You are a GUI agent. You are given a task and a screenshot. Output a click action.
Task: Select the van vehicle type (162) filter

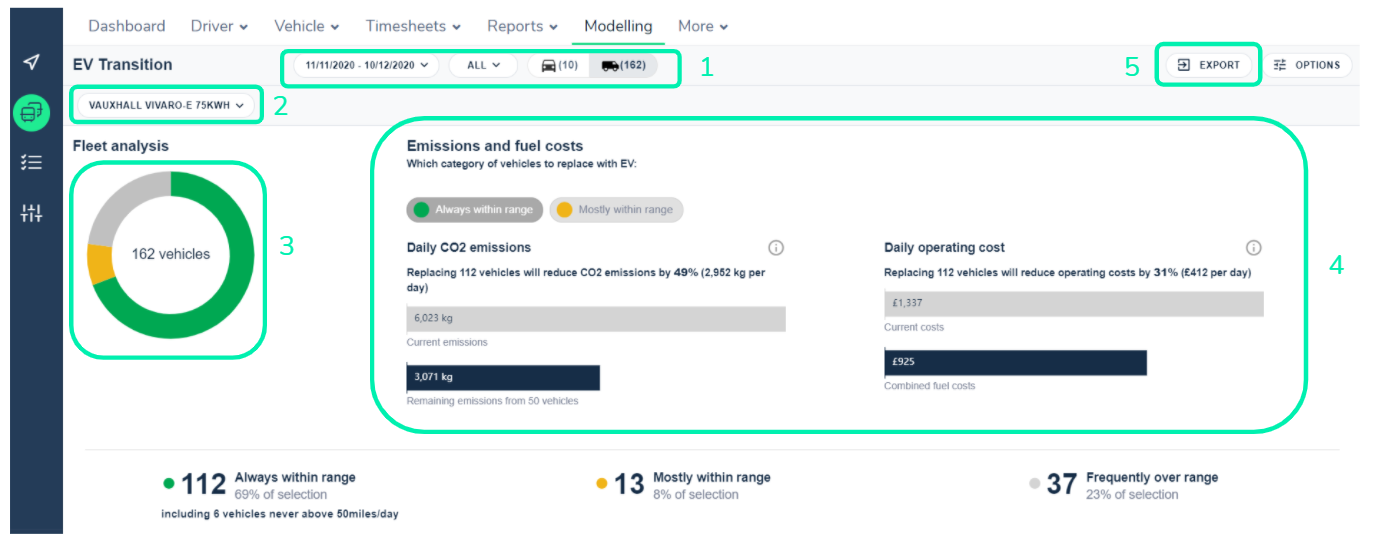[x=623, y=65]
